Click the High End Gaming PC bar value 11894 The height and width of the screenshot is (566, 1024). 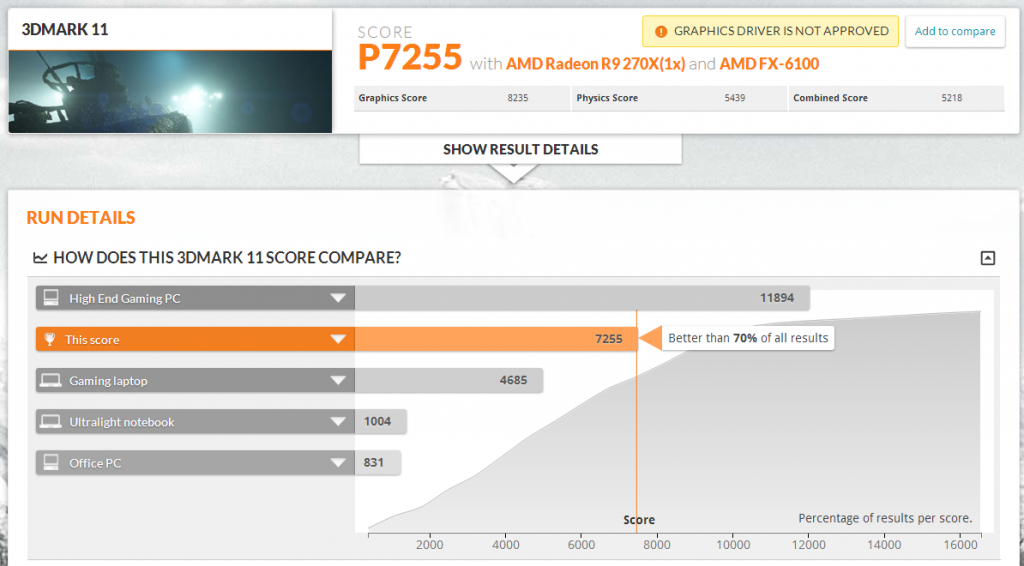point(777,298)
